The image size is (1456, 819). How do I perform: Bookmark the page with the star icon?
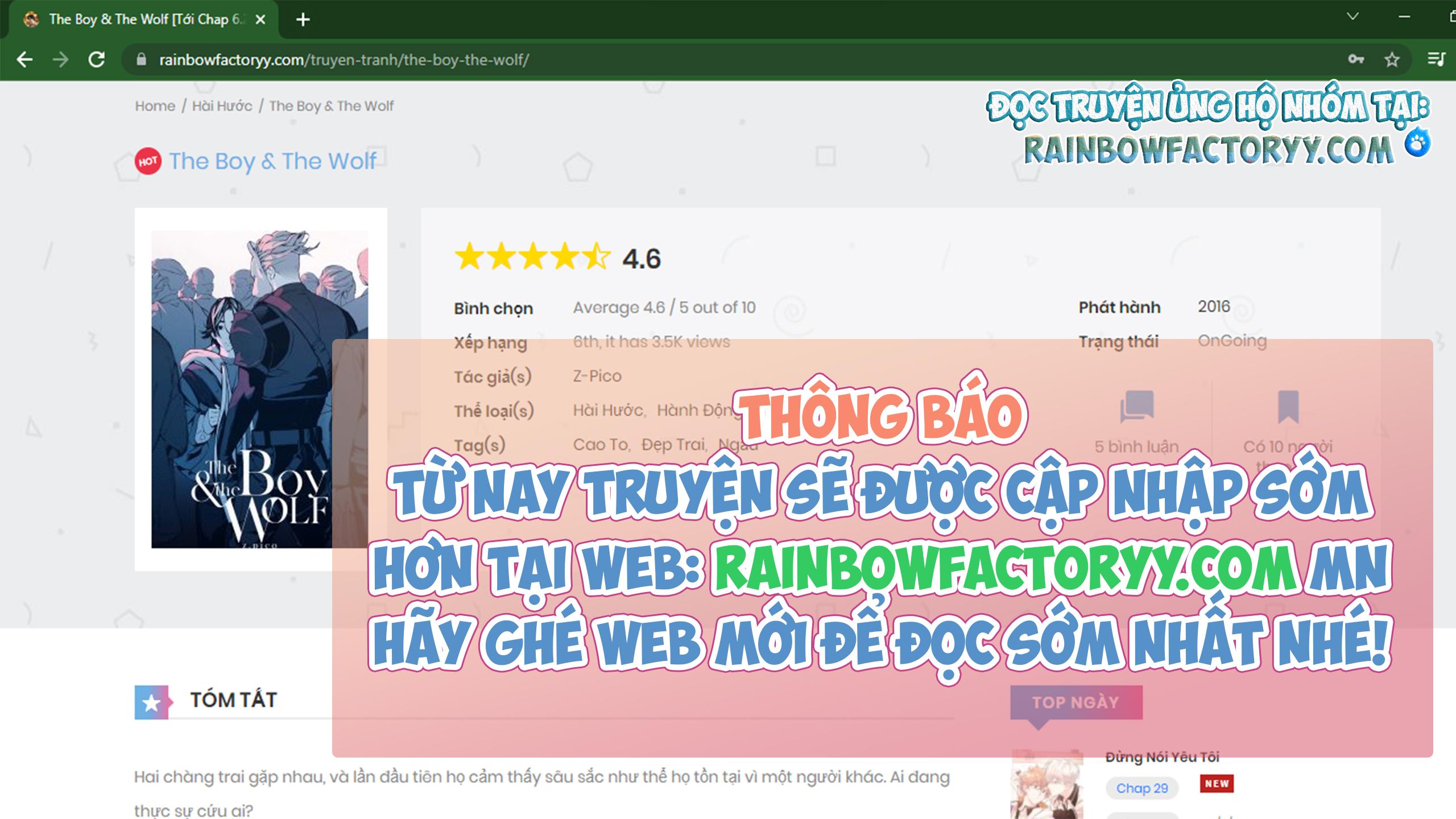pos(1392,59)
